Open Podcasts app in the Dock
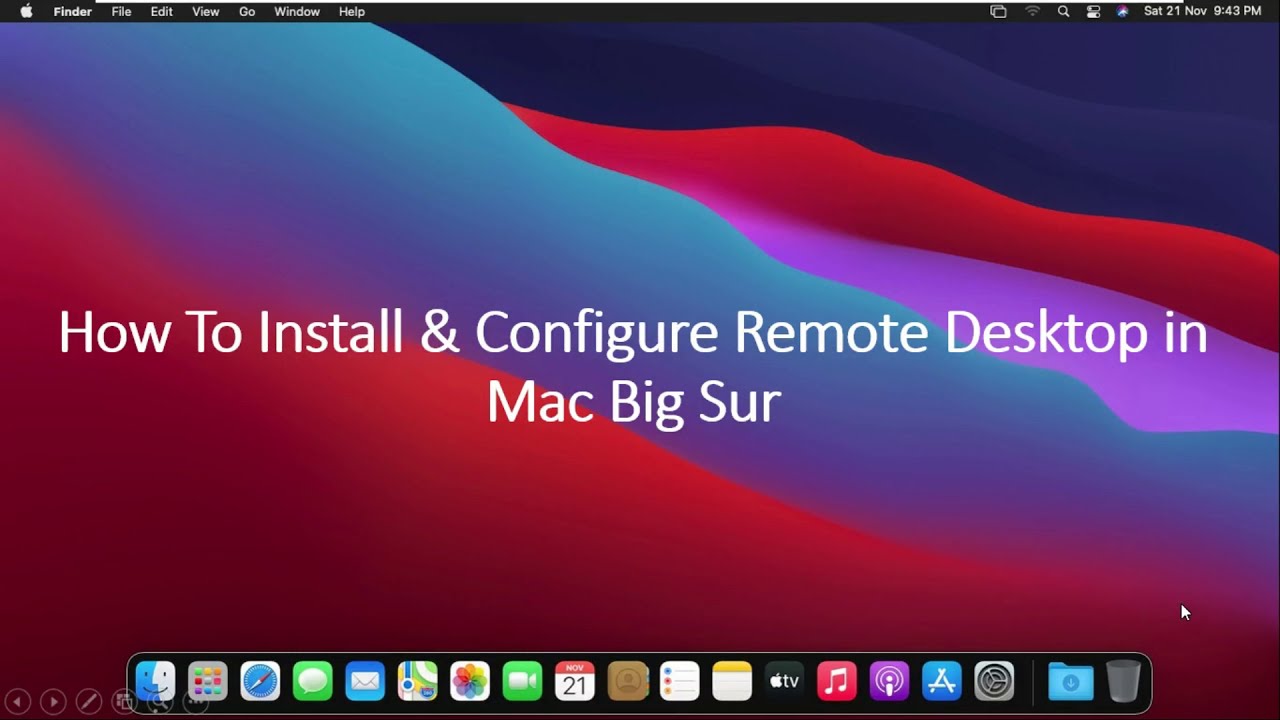Screen dimensions: 1280x720 889,682
